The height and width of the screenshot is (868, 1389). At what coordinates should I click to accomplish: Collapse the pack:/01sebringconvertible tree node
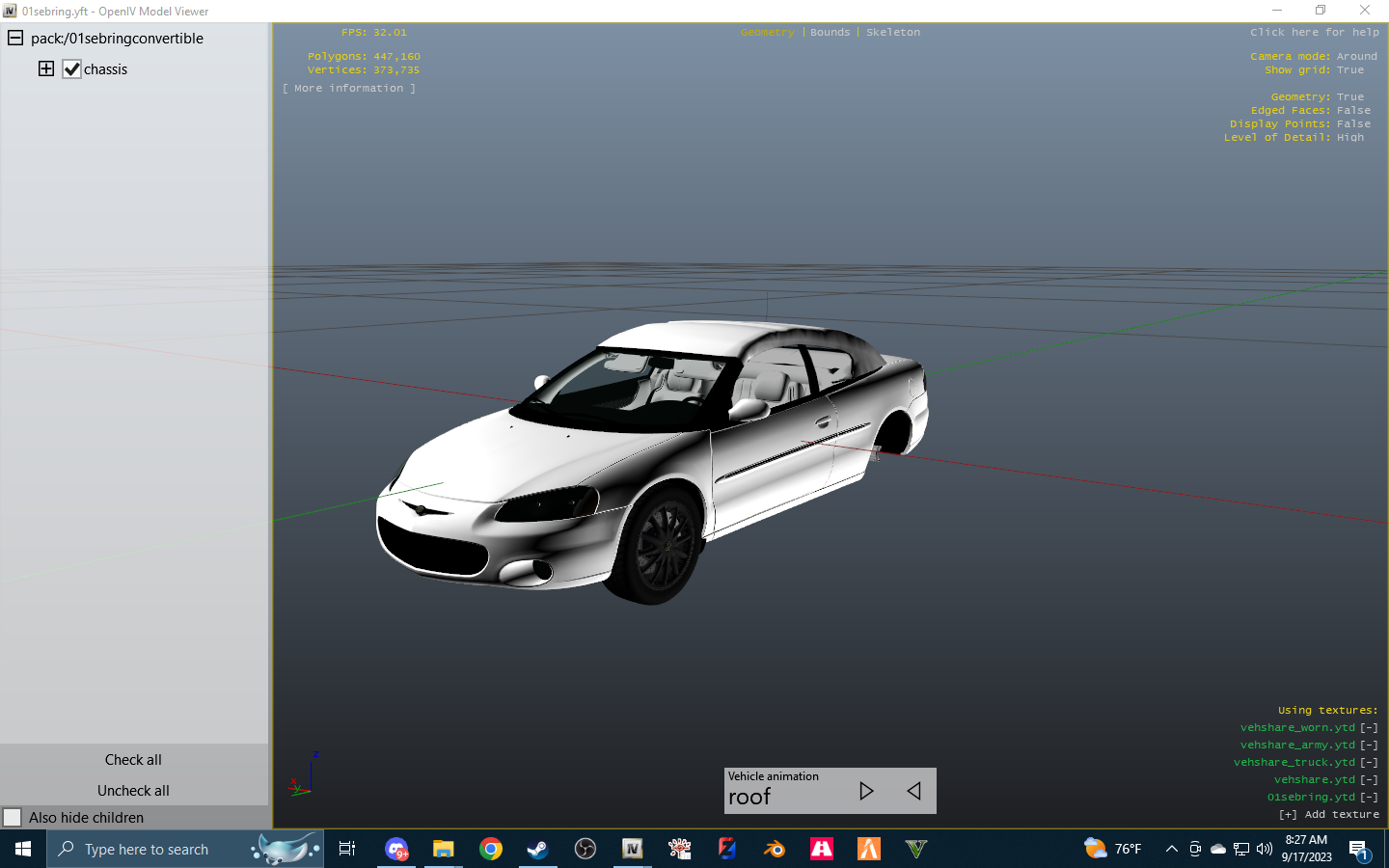pos(14,38)
